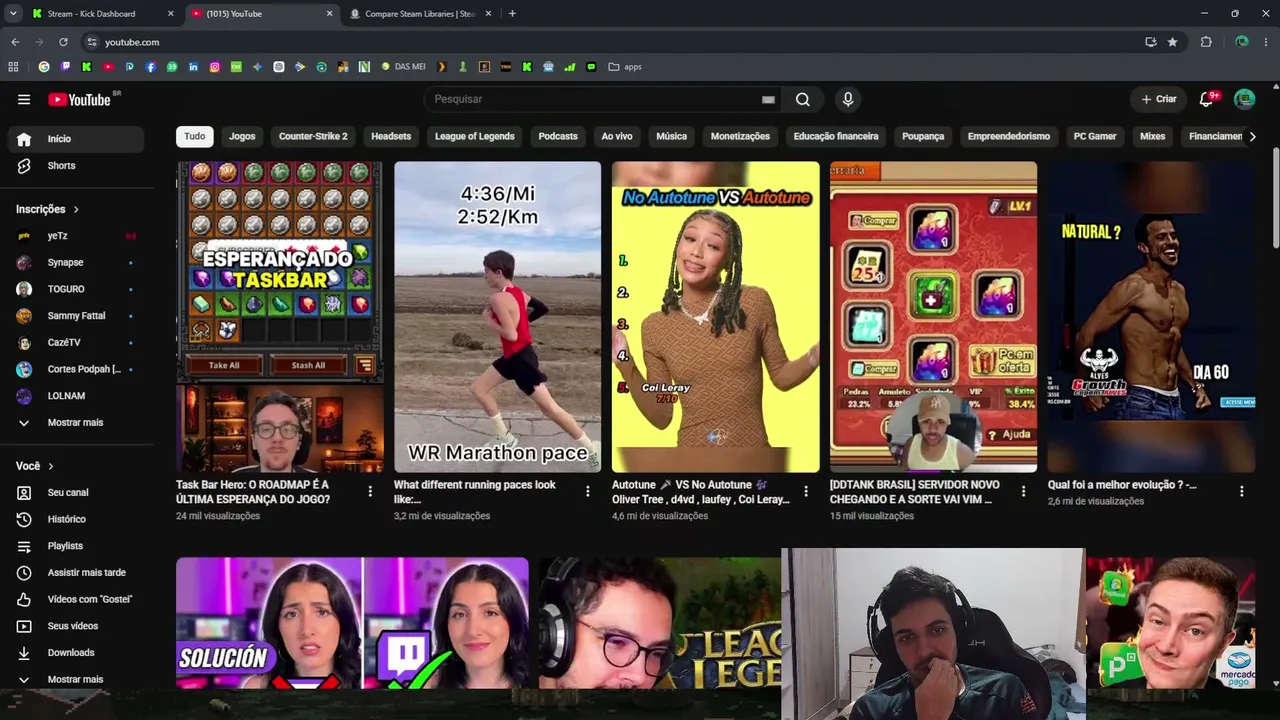The image size is (1280, 720).
Task: Open the tab search dropdown
Action: pos(13,14)
